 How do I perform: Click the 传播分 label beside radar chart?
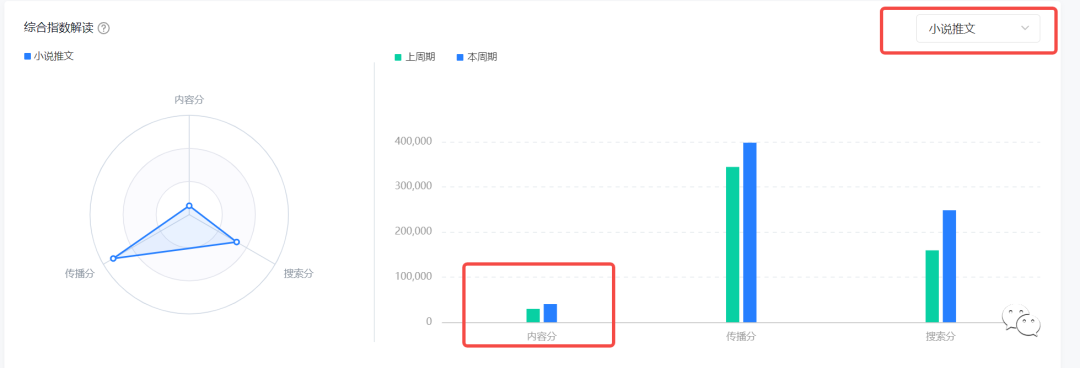(x=80, y=274)
